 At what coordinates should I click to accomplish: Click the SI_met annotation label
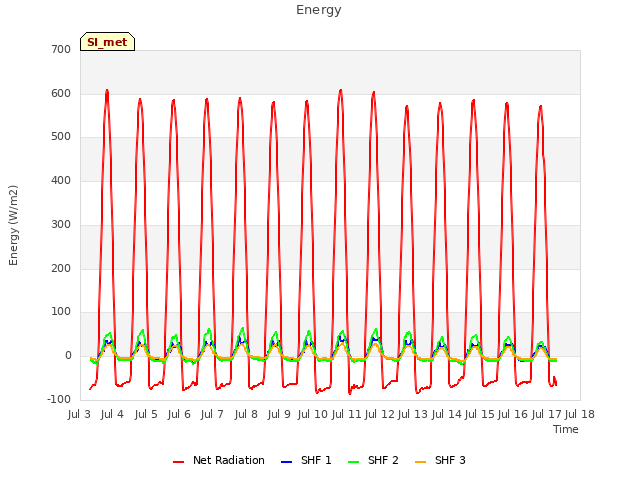tap(107, 42)
